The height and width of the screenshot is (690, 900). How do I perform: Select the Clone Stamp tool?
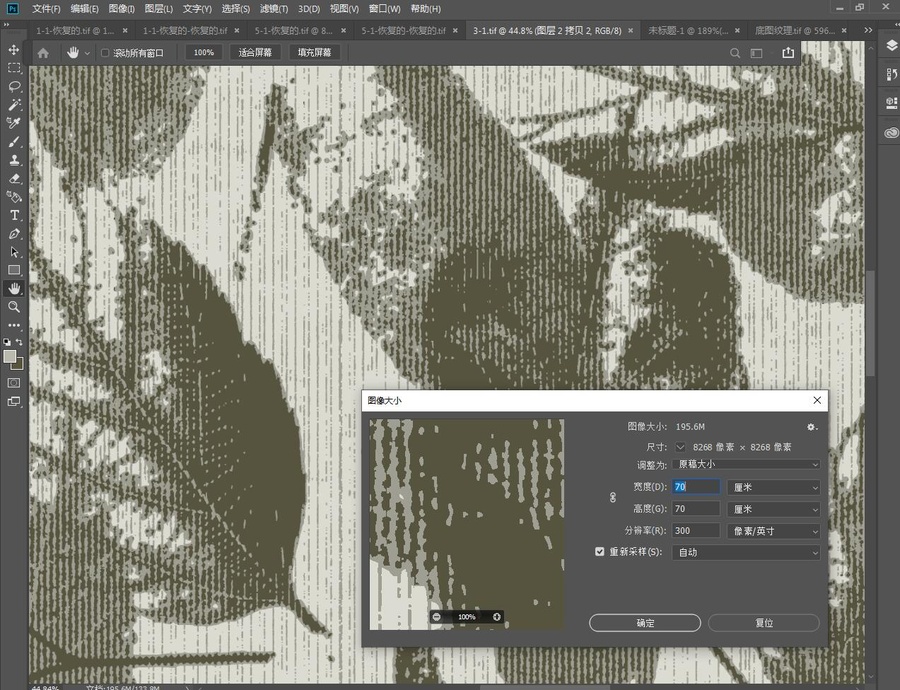14,160
